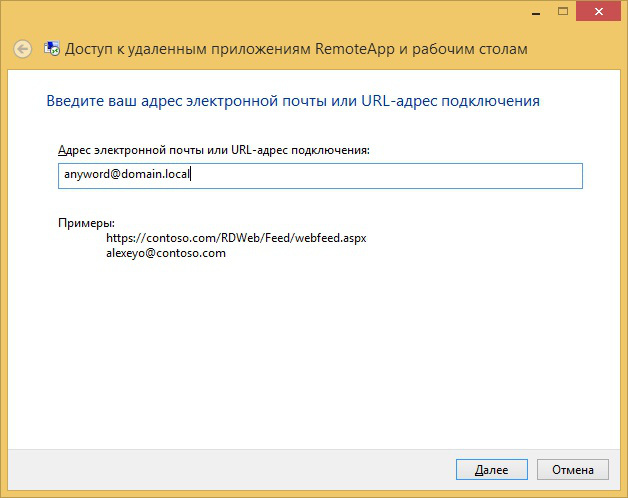This screenshot has height=498, width=628.
Task: Click the back arrow in the header
Action: [x=22, y=48]
